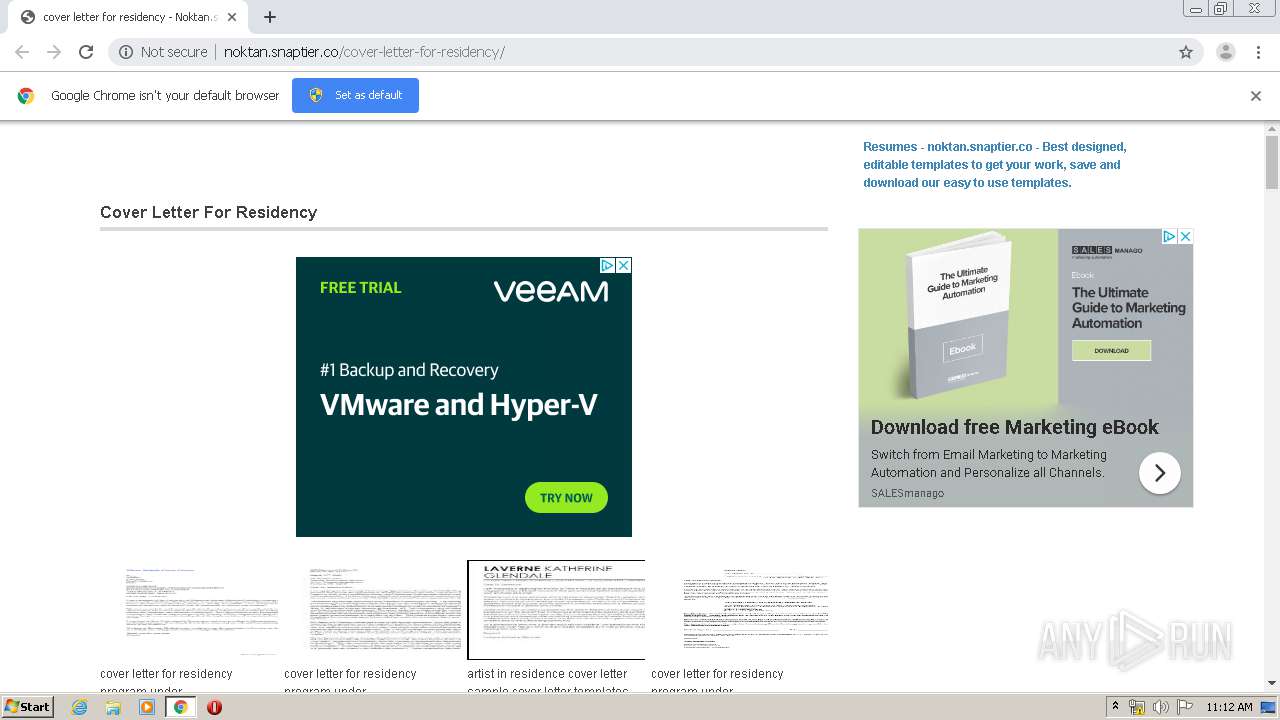Image resolution: width=1280 pixels, height=720 pixels.
Task: Open a new tab with the plus icon
Action: coord(270,17)
